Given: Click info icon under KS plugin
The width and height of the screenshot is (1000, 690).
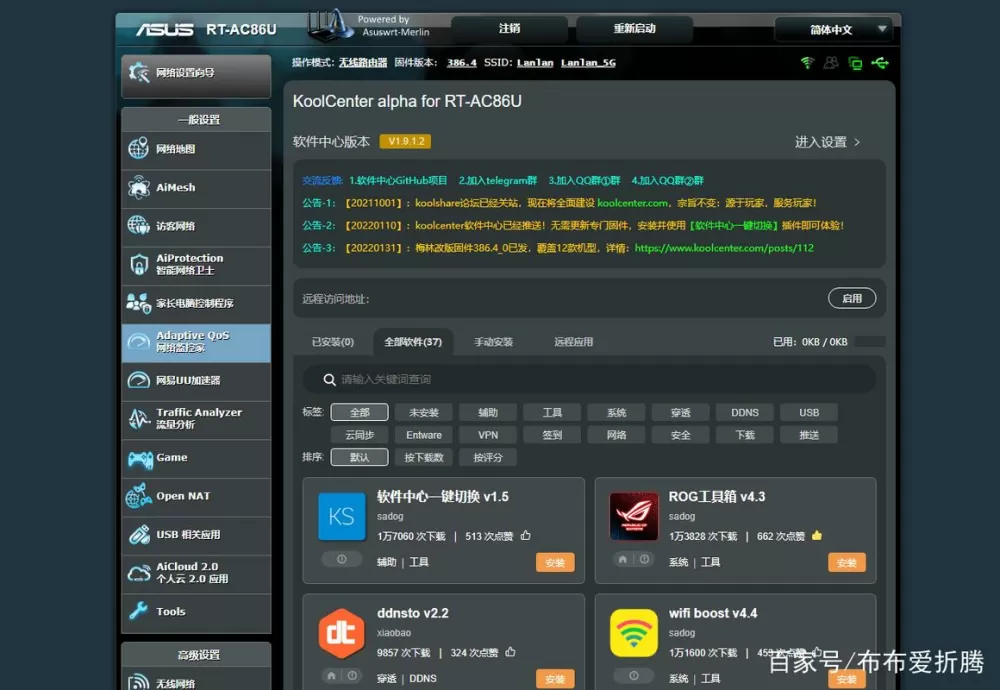Looking at the screenshot, I should (342, 559).
